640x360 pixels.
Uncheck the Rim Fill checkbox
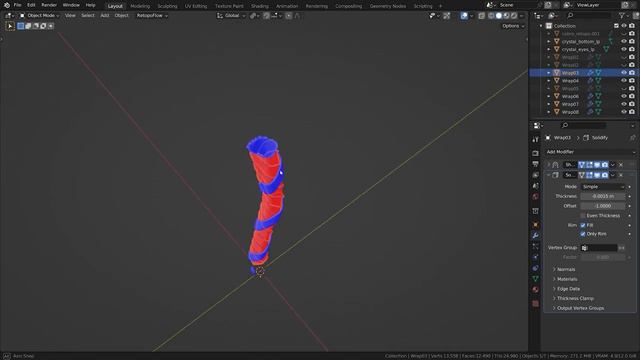pos(583,225)
